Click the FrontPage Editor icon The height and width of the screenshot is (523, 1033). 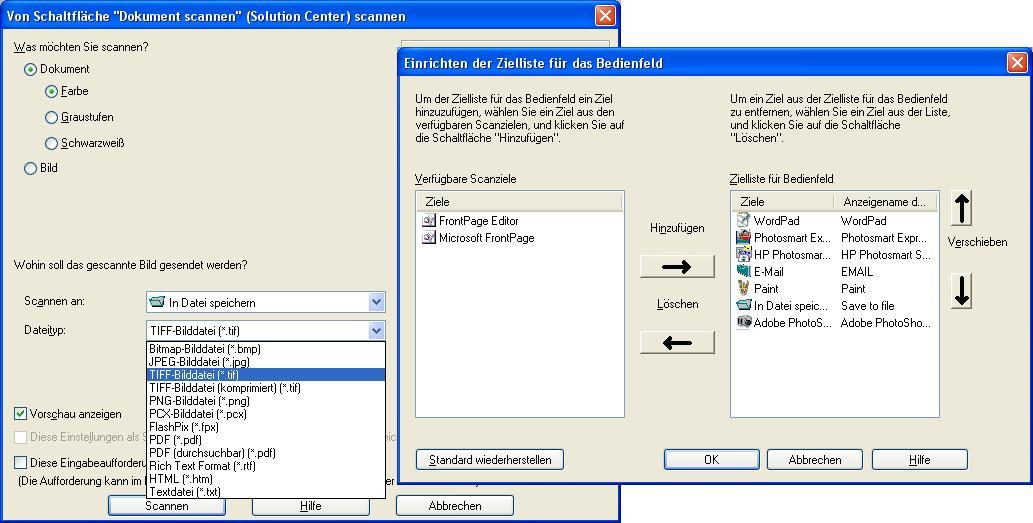(x=429, y=220)
